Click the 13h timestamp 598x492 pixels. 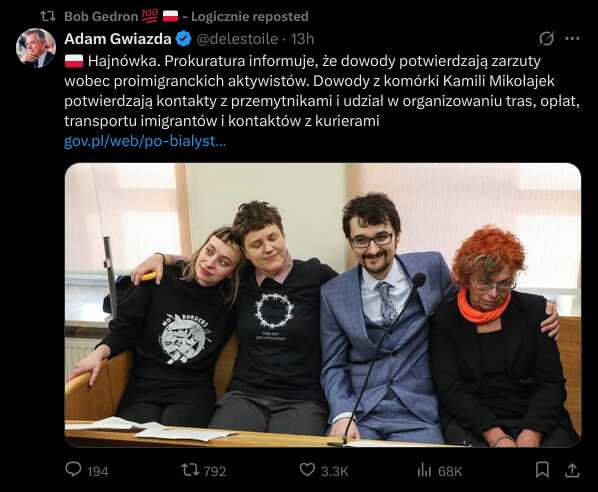coord(302,39)
